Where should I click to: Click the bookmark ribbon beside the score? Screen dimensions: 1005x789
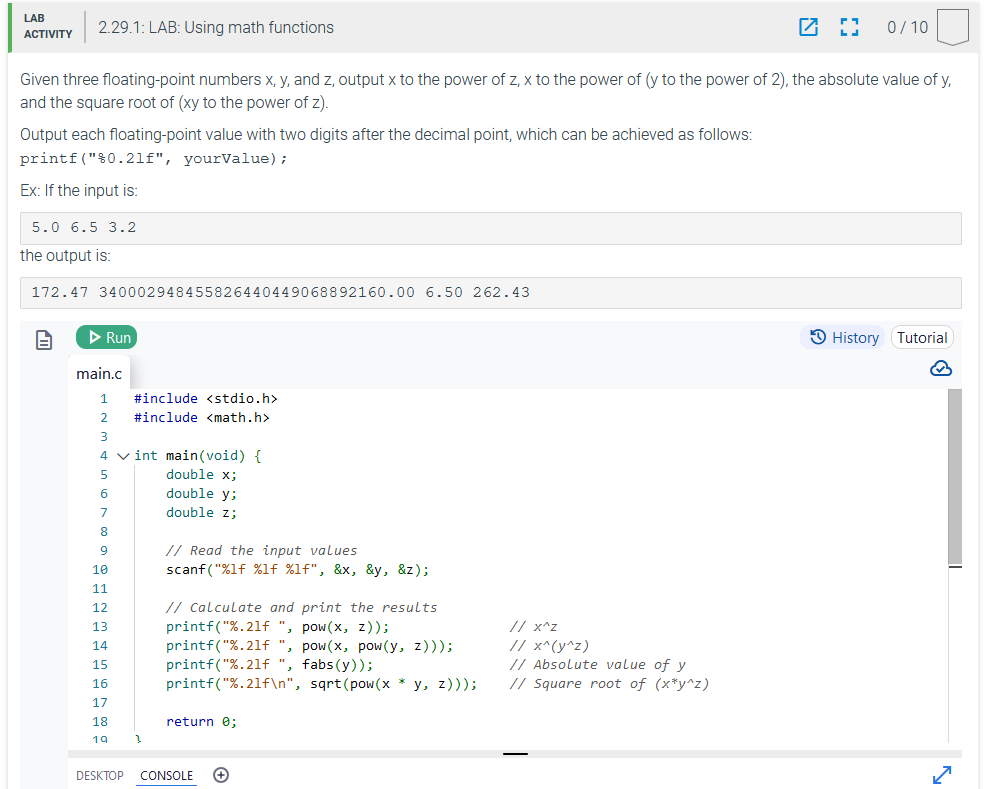click(x=951, y=27)
